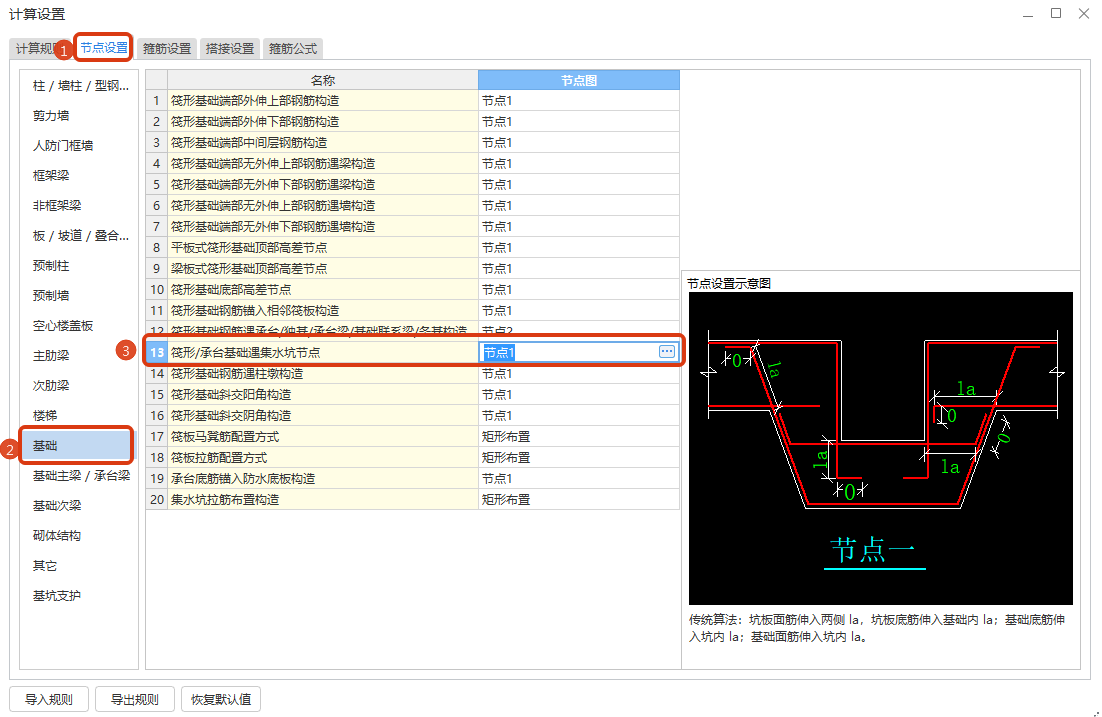Select row 筏板马凳筋配置方式
The width and height of the screenshot is (1102, 717).
pos(413,437)
